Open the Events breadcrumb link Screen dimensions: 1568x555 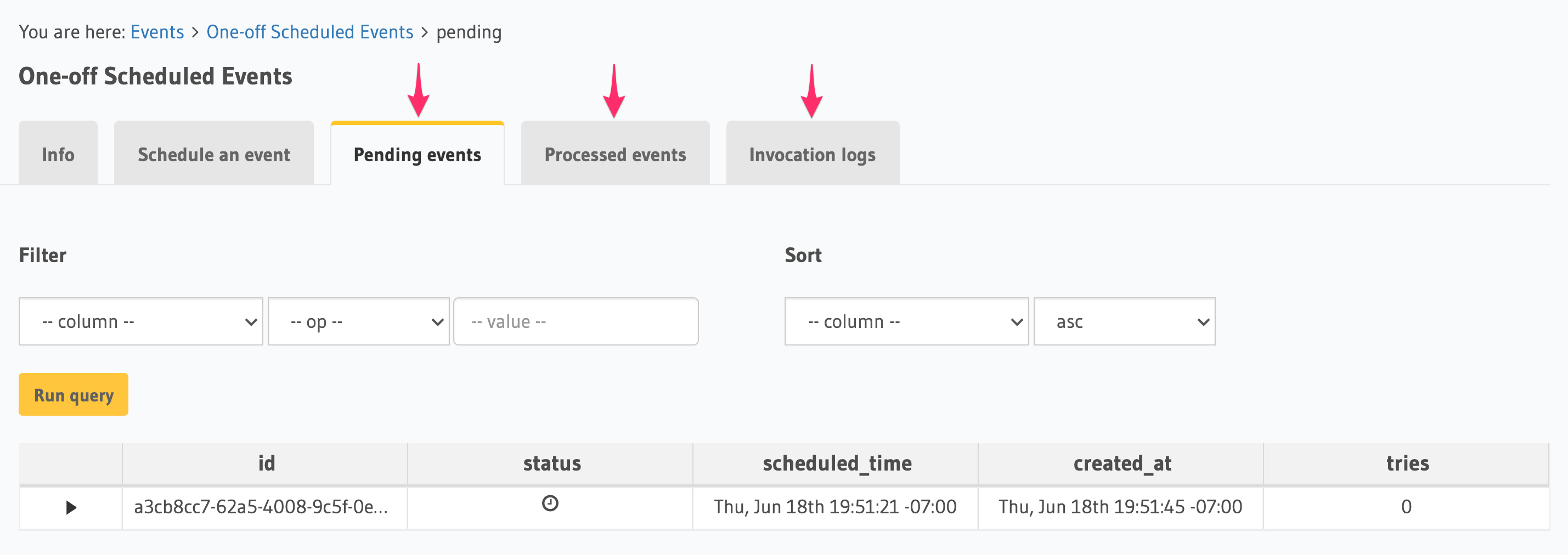[x=157, y=32]
